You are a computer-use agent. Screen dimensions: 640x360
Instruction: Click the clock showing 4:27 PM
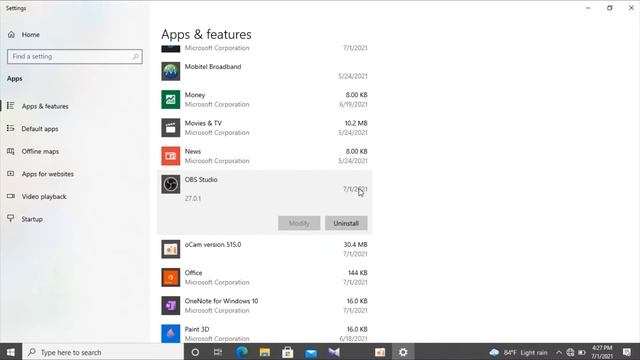click(x=602, y=352)
